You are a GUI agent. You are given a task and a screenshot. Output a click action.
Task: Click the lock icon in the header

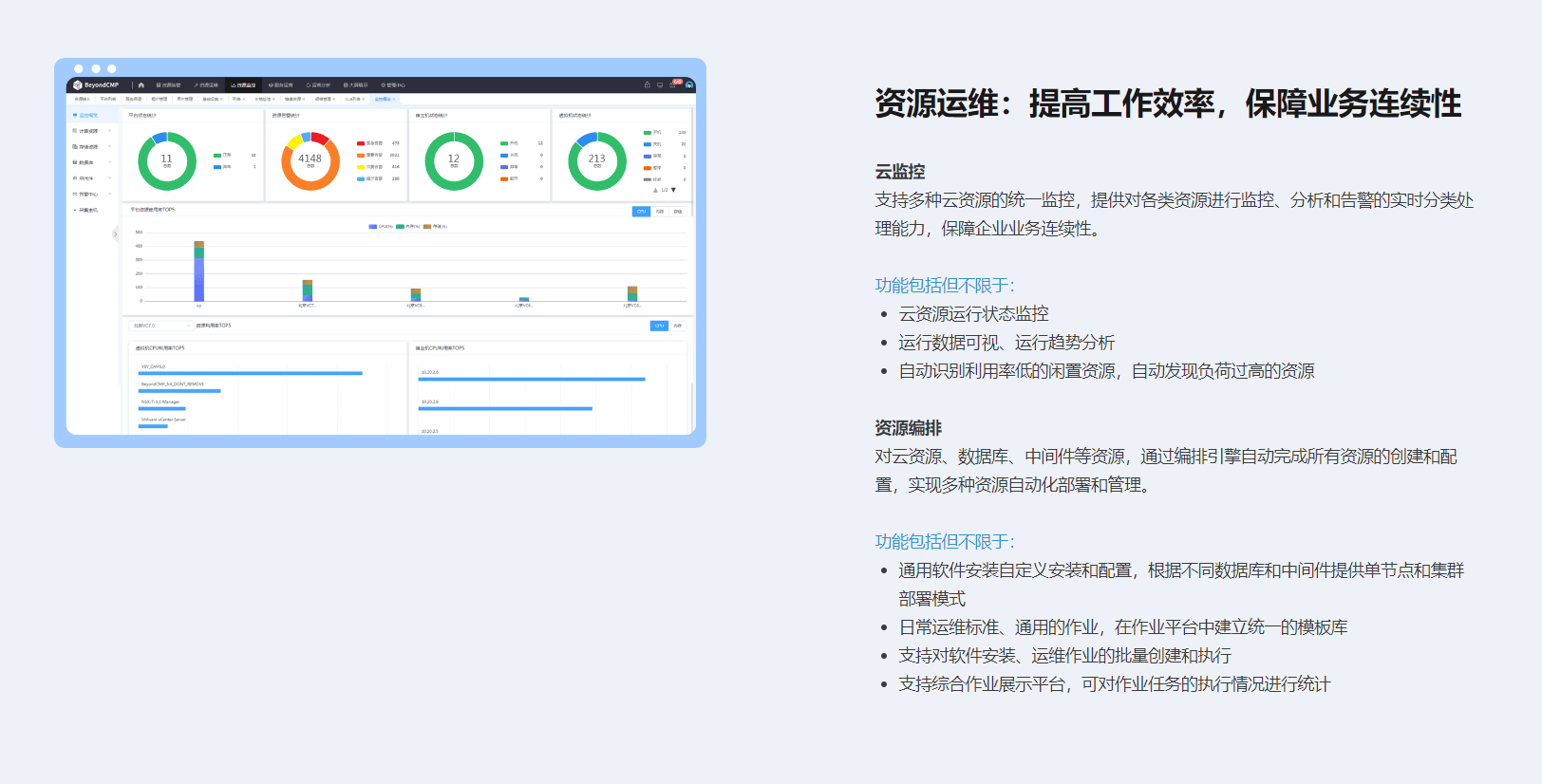coord(648,85)
